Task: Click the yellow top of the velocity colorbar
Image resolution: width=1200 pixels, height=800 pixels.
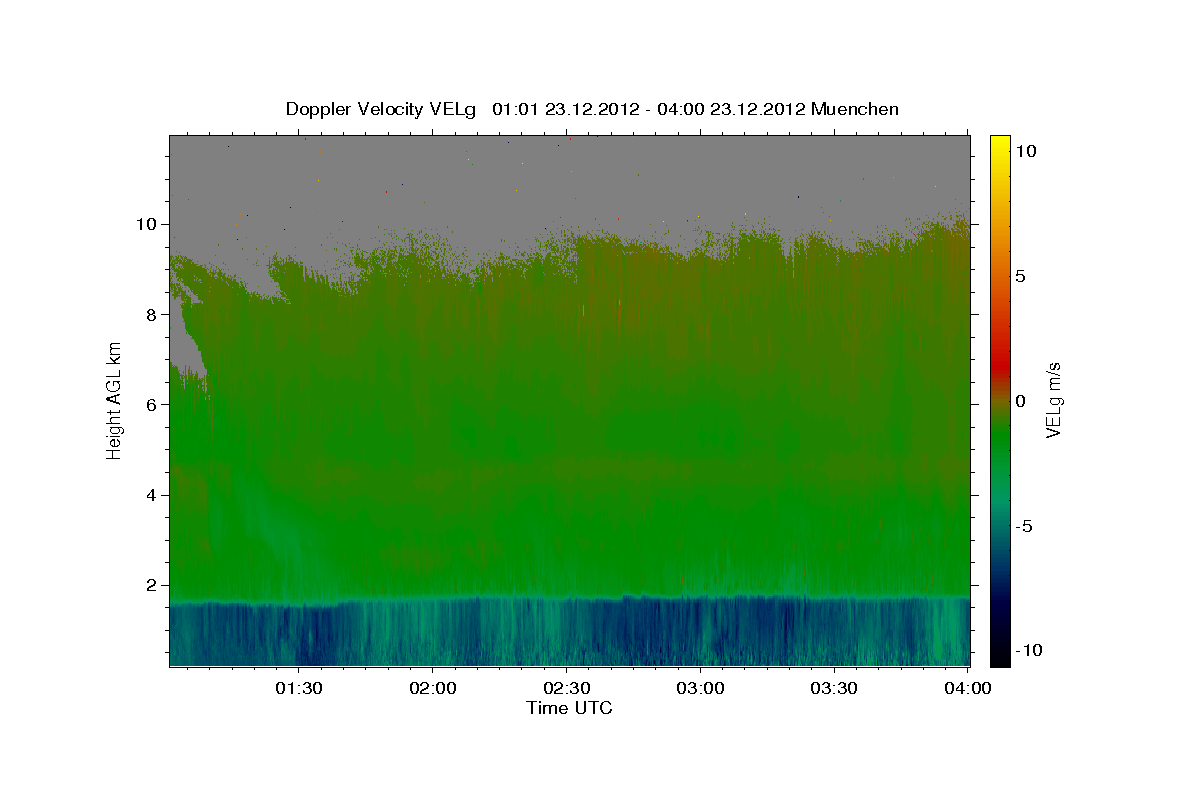Action: (x=999, y=145)
